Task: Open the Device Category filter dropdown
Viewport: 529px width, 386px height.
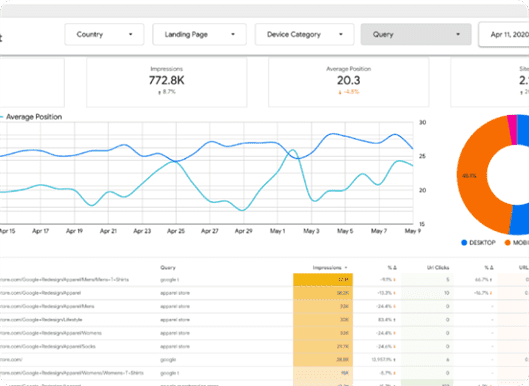Action: (x=304, y=34)
